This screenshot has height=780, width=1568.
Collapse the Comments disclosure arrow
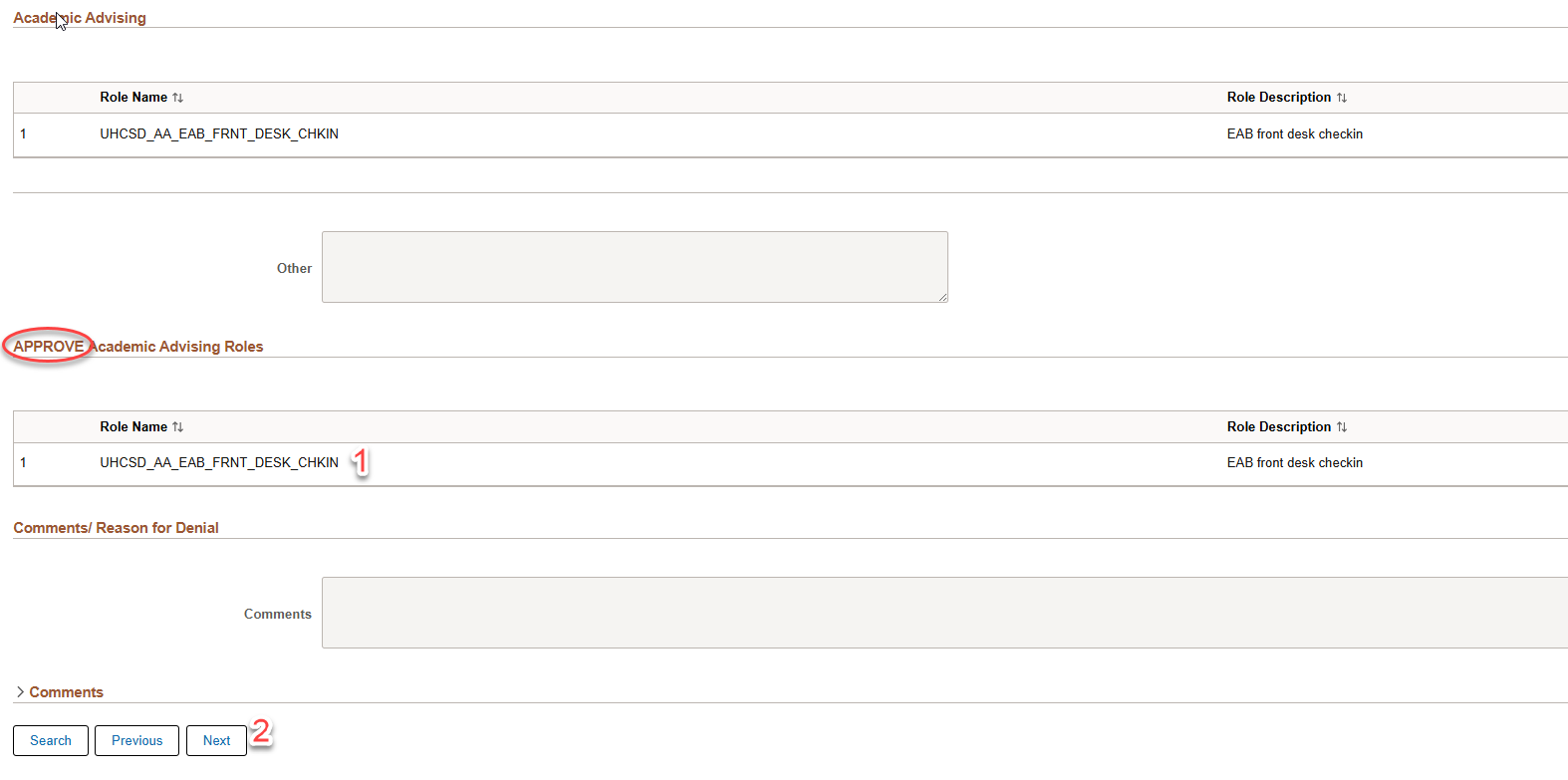coord(18,691)
